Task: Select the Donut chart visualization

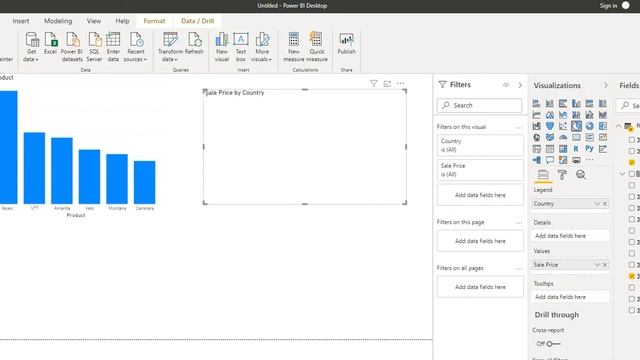Action: point(589,126)
